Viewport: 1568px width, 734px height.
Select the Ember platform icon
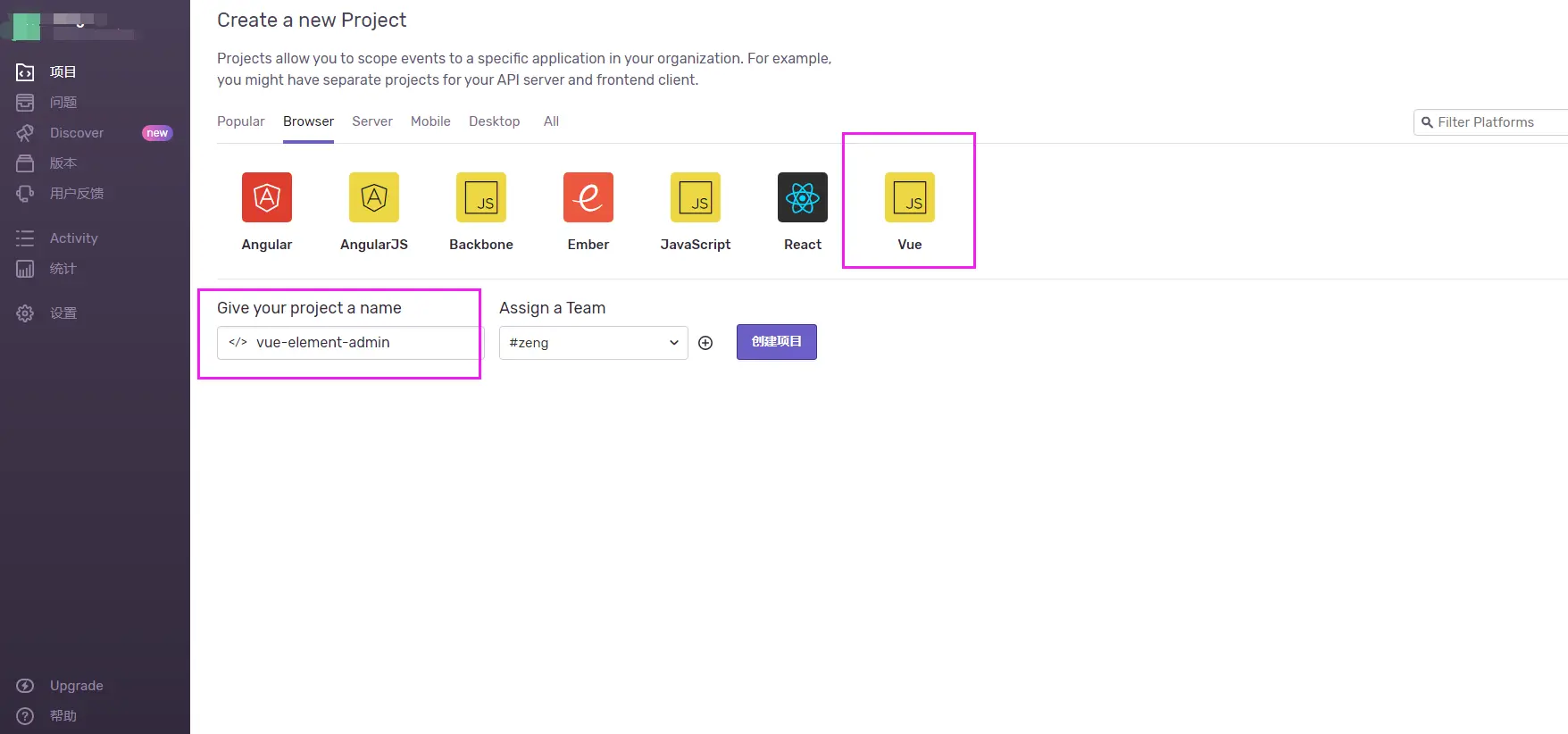pos(588,197)
